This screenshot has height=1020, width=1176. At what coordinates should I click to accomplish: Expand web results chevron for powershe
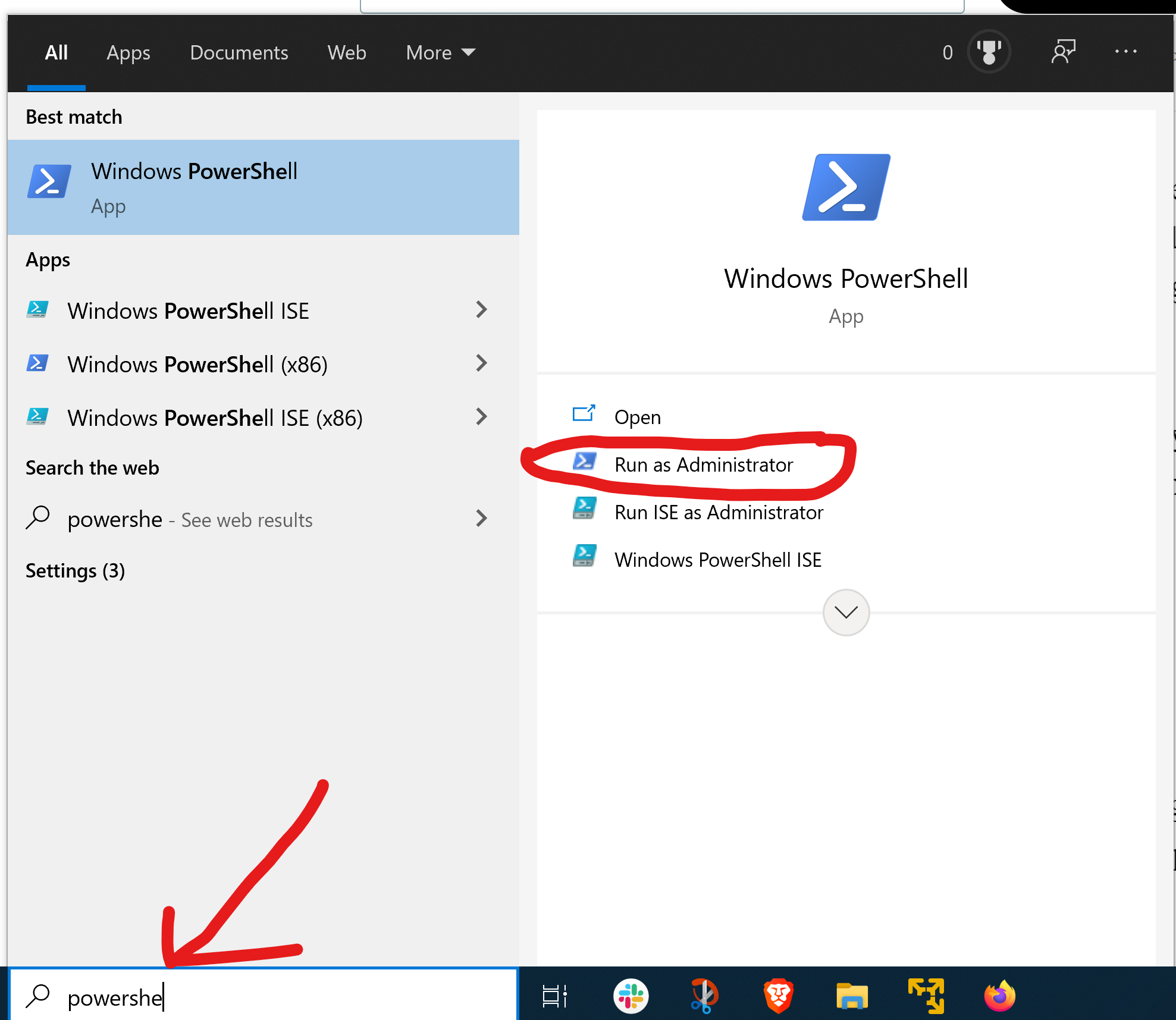pyautogui.click(x=482, y=519)
